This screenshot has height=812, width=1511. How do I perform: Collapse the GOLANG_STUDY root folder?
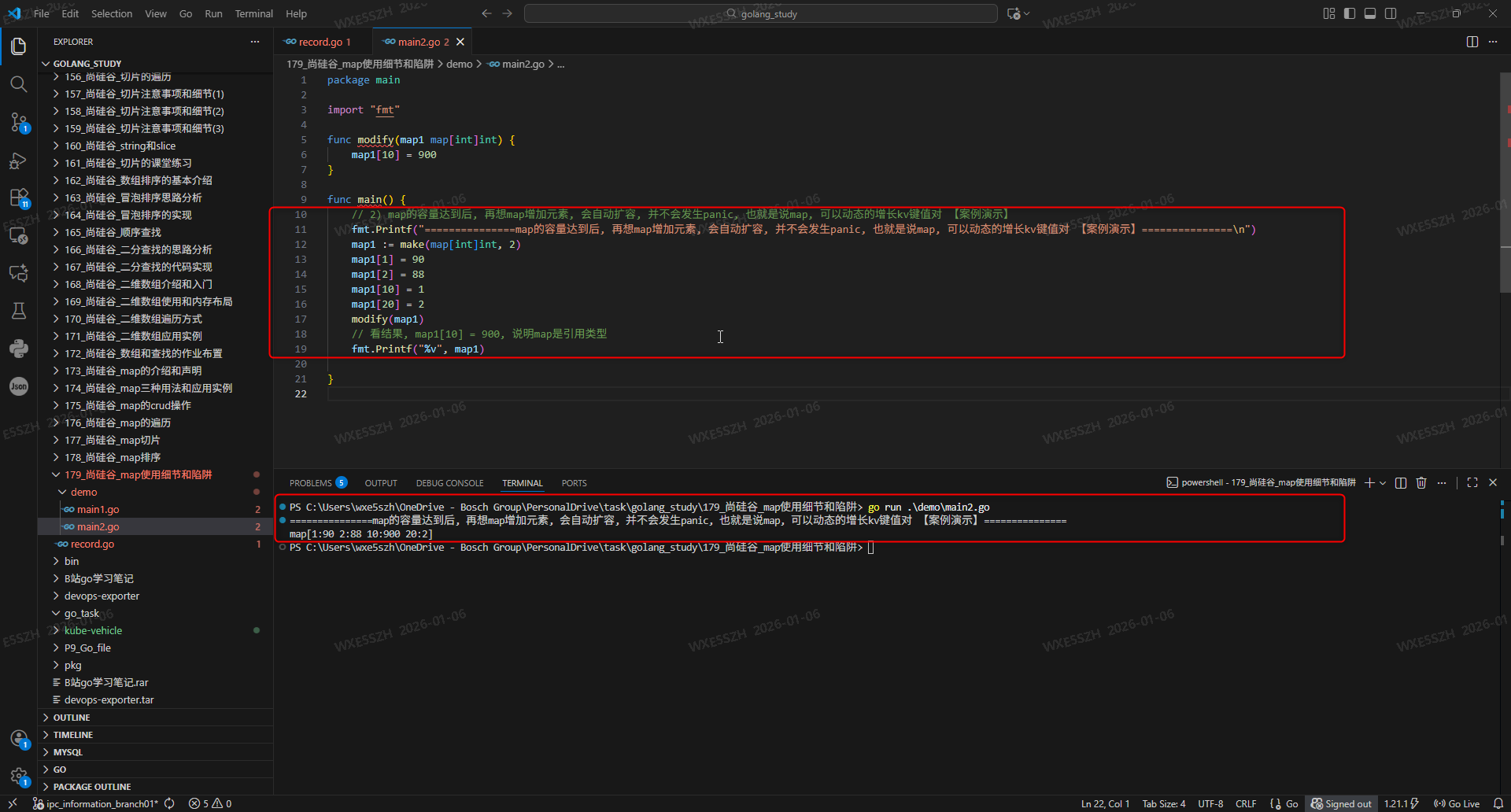tap(156, 64)
